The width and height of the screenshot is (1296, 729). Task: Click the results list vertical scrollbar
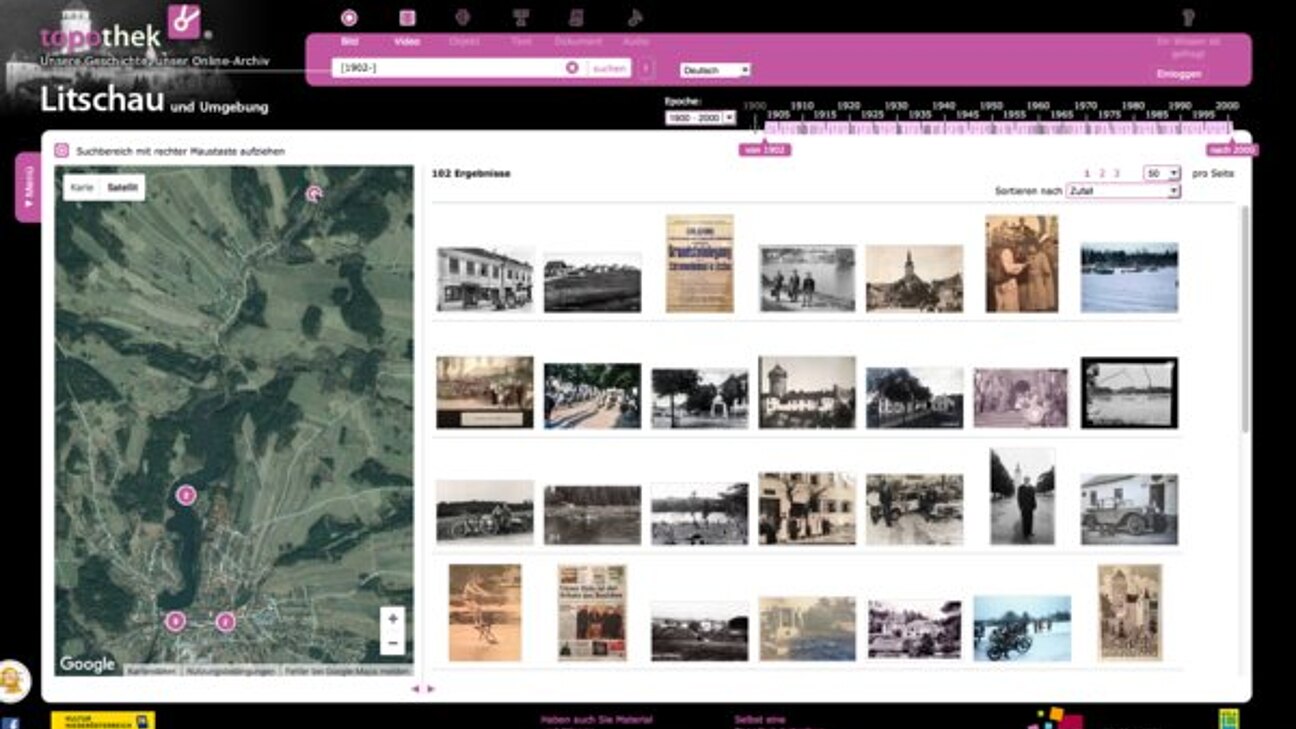[x=1245, y=320]
